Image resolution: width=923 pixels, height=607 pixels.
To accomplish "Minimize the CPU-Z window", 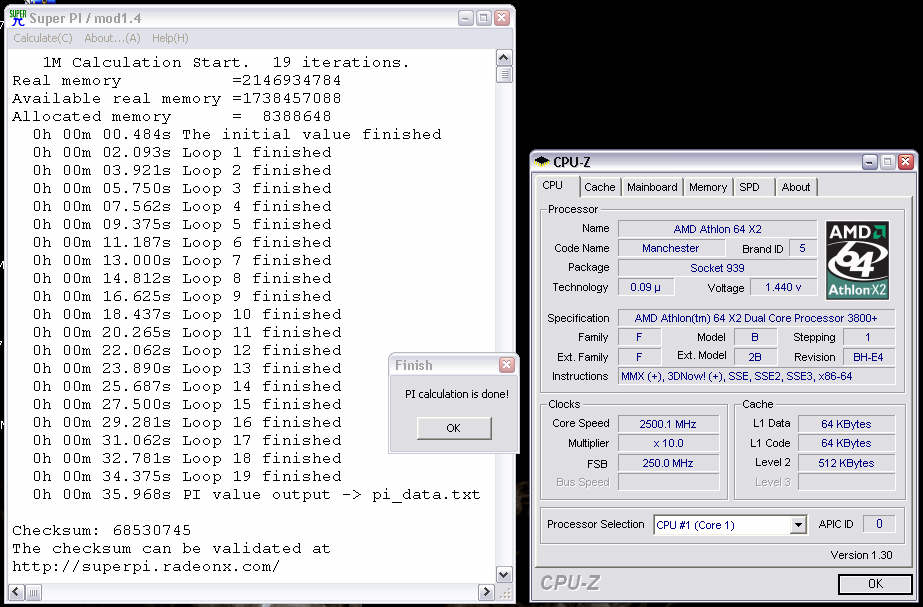I will (870, 162).
